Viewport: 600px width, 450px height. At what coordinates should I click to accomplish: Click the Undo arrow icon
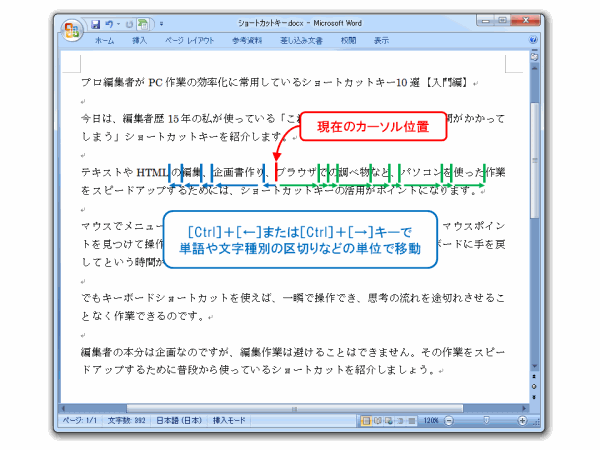(109, 24)
